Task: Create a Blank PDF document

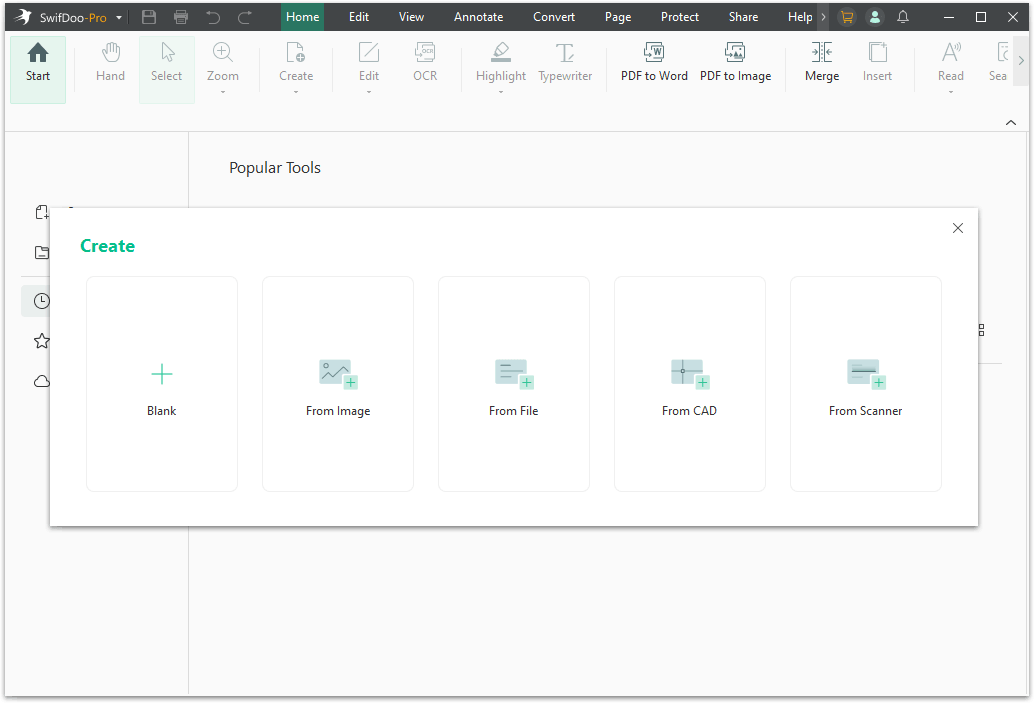Action: click(x=161, y=384)
